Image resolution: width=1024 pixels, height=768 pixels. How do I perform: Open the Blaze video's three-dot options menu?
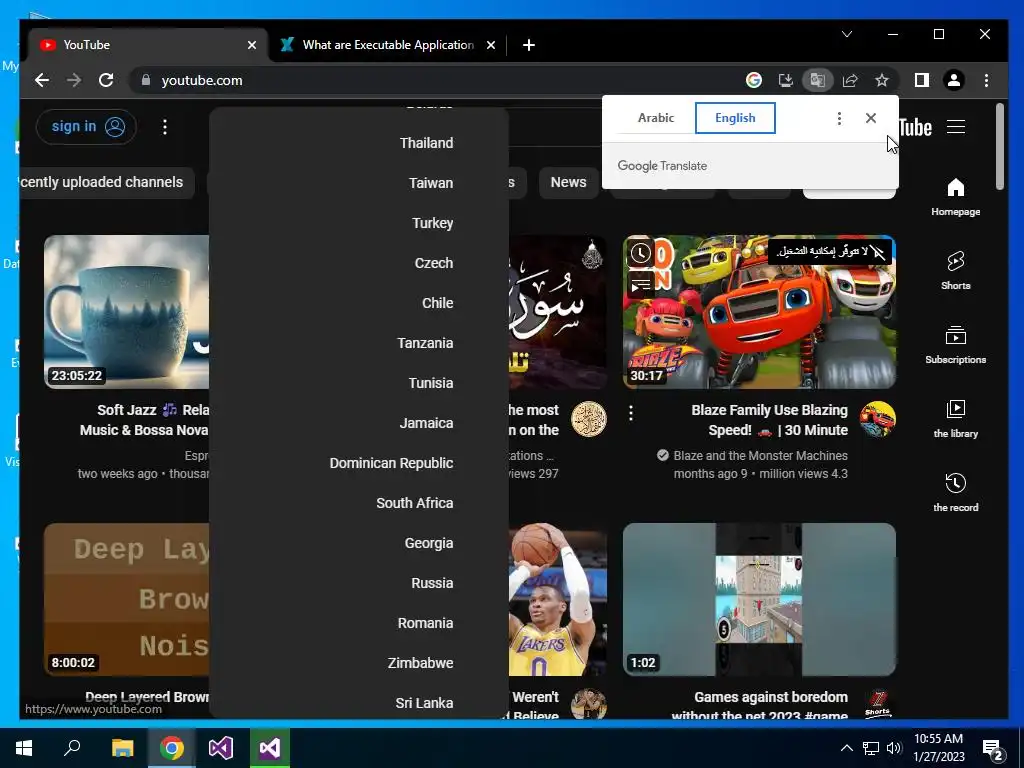[631, 413]
